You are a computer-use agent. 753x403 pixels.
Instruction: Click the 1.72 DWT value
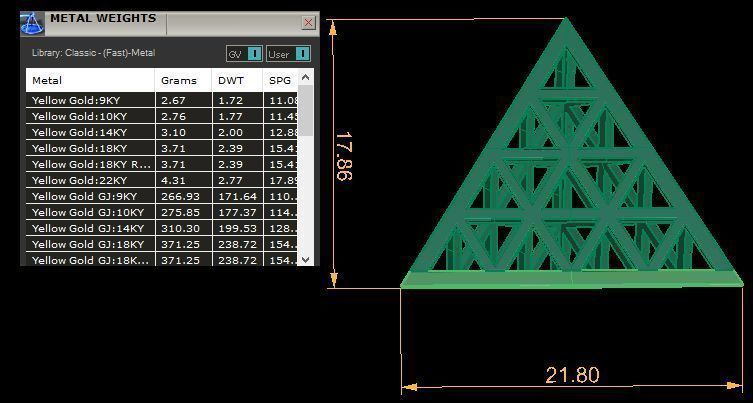click(x=231, y=100)
